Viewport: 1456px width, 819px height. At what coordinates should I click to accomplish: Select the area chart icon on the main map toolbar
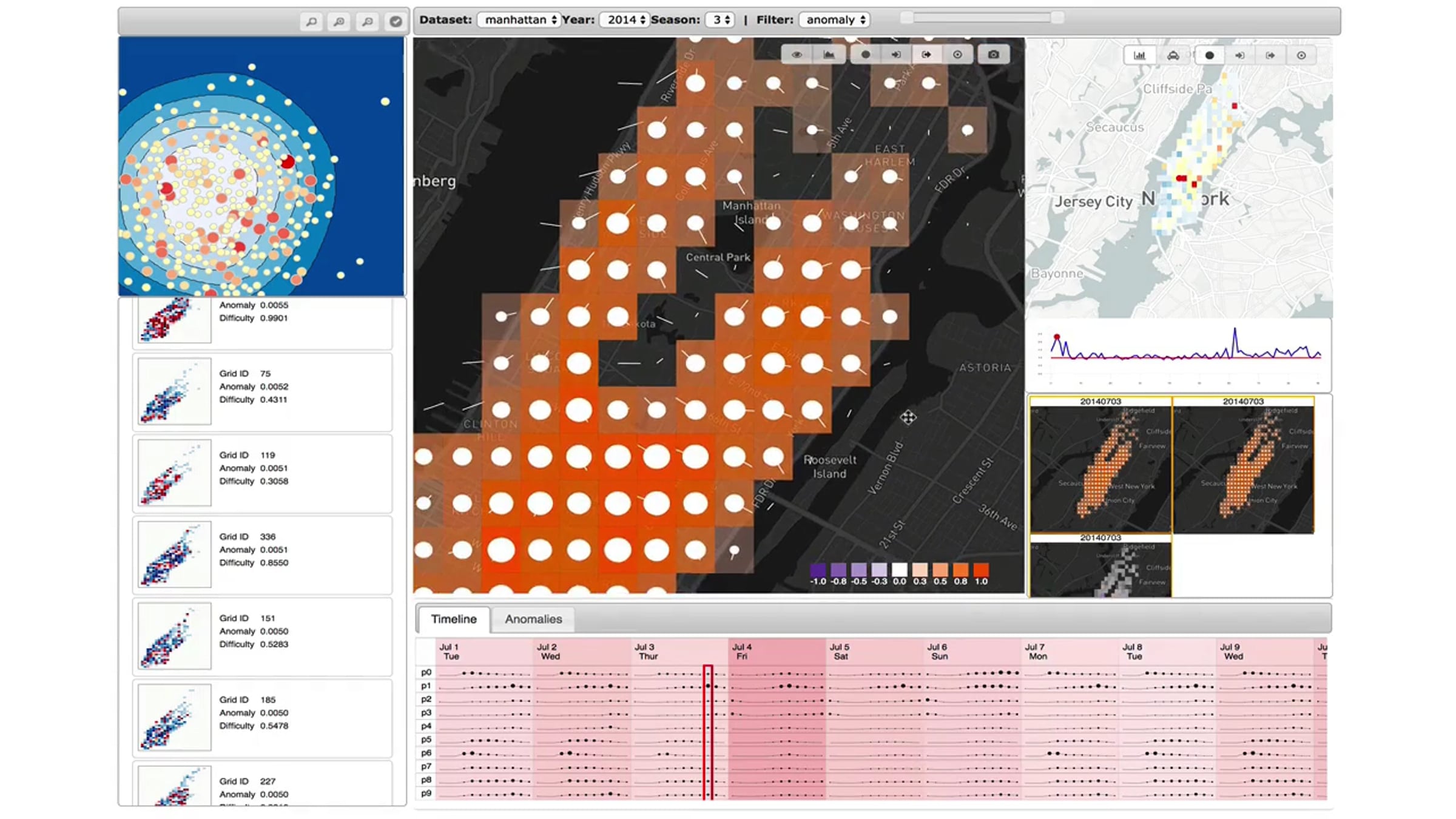tap(829, 55)
